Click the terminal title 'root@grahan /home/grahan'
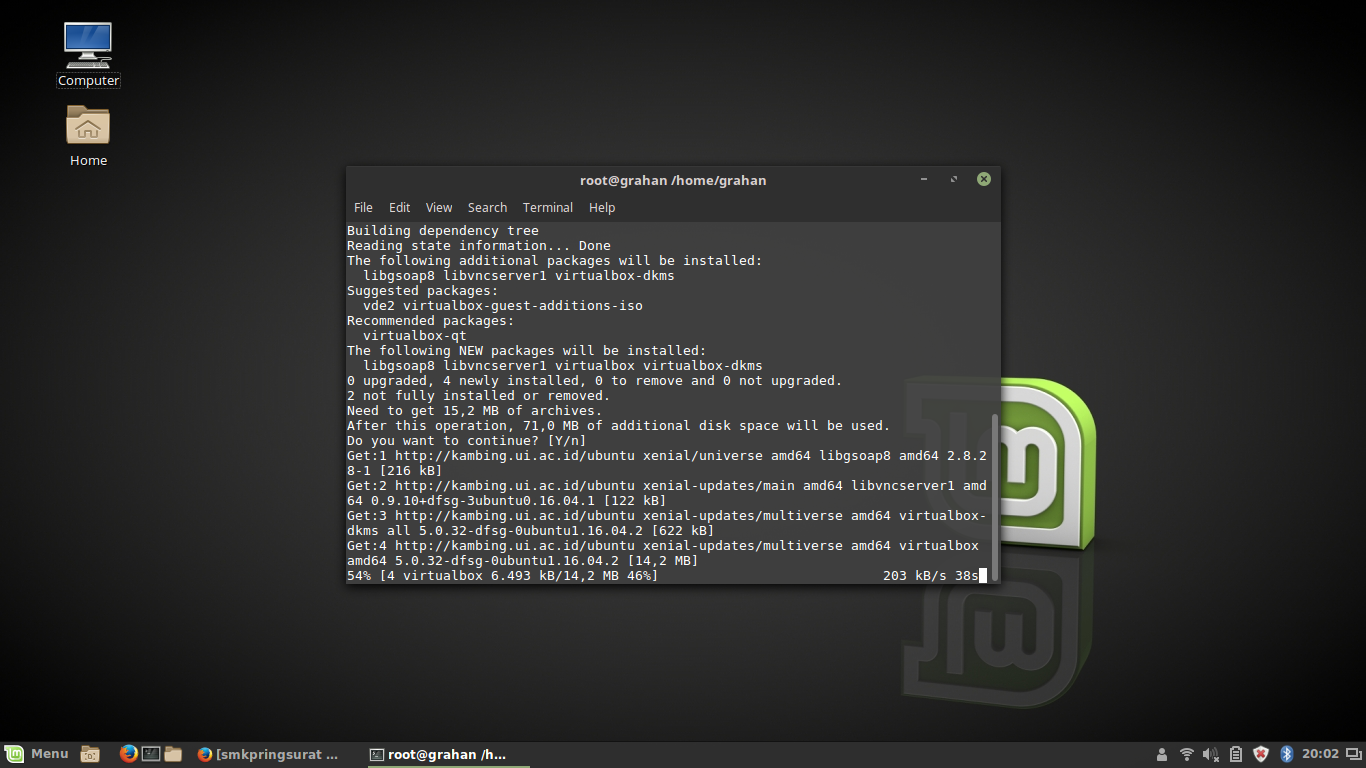The image size is (1366, 768). pyautogui.click(x=673, y=180)
